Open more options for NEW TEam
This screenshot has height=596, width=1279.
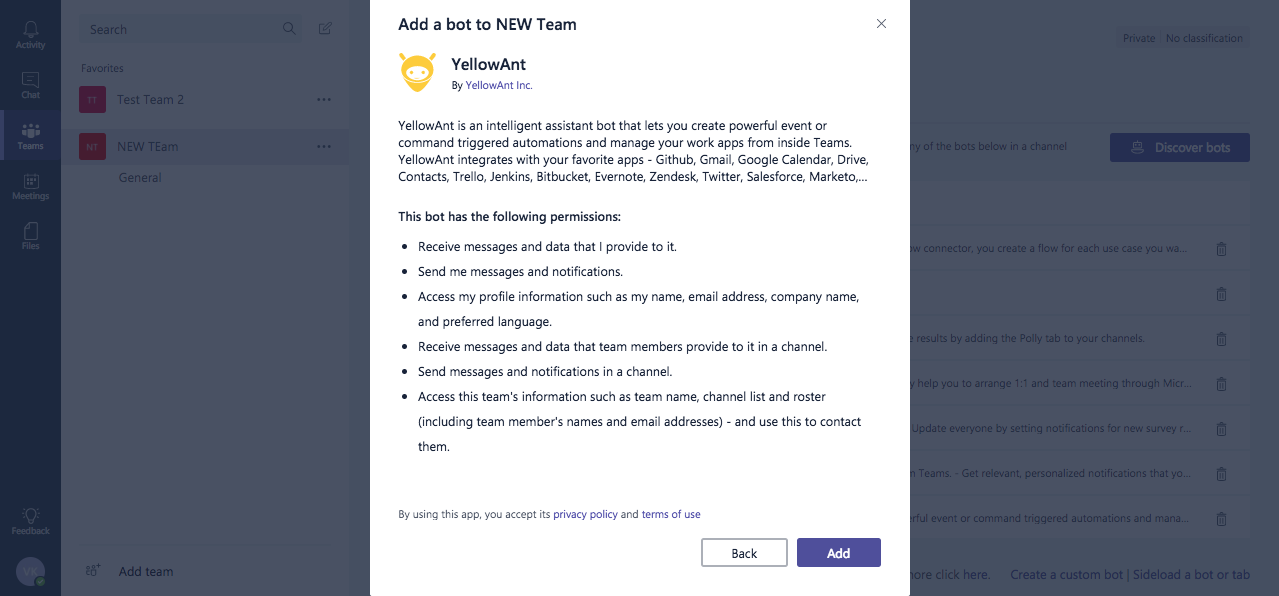tap(324, 147)
